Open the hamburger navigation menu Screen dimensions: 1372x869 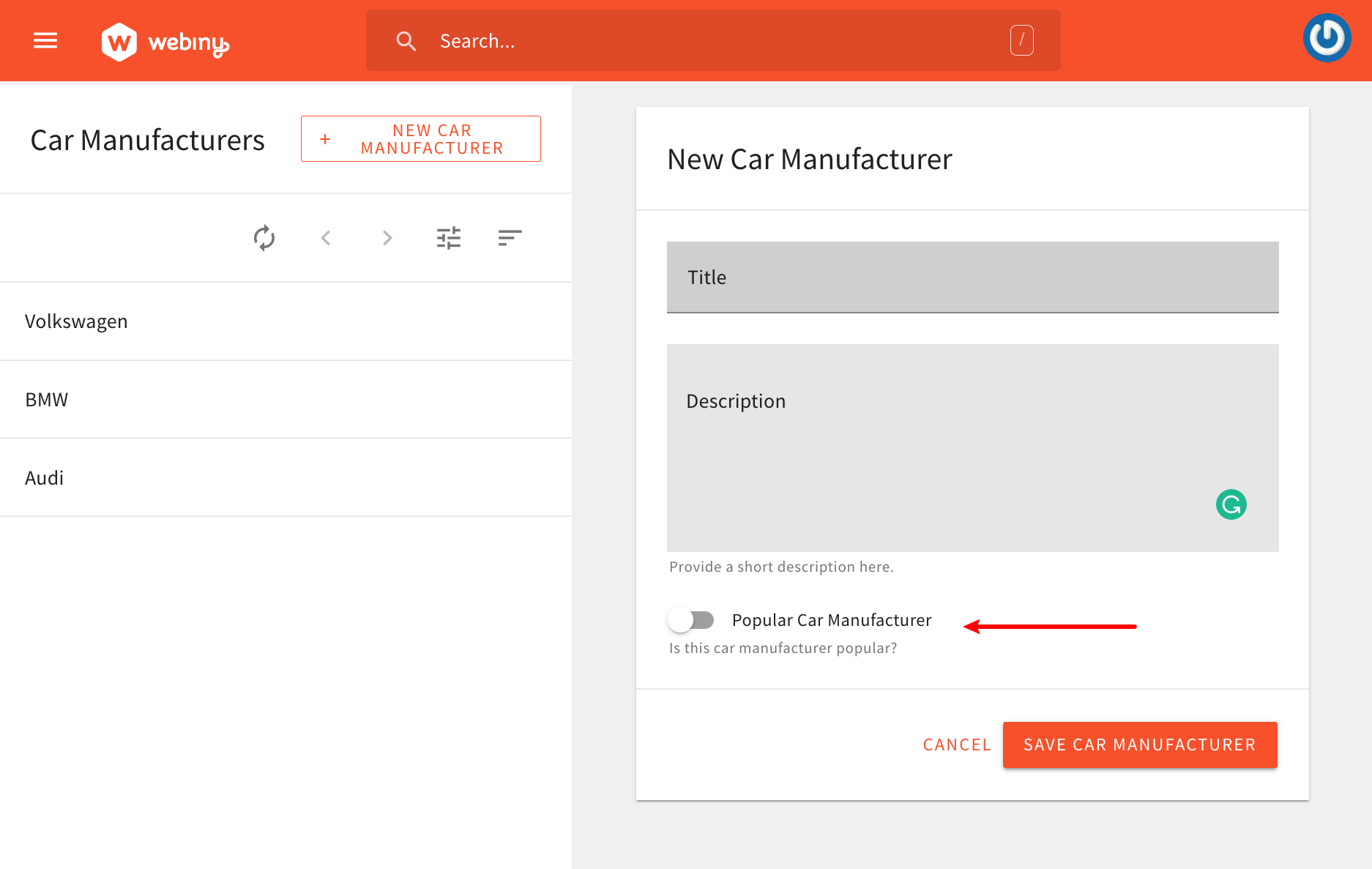(x=45, y=40)
